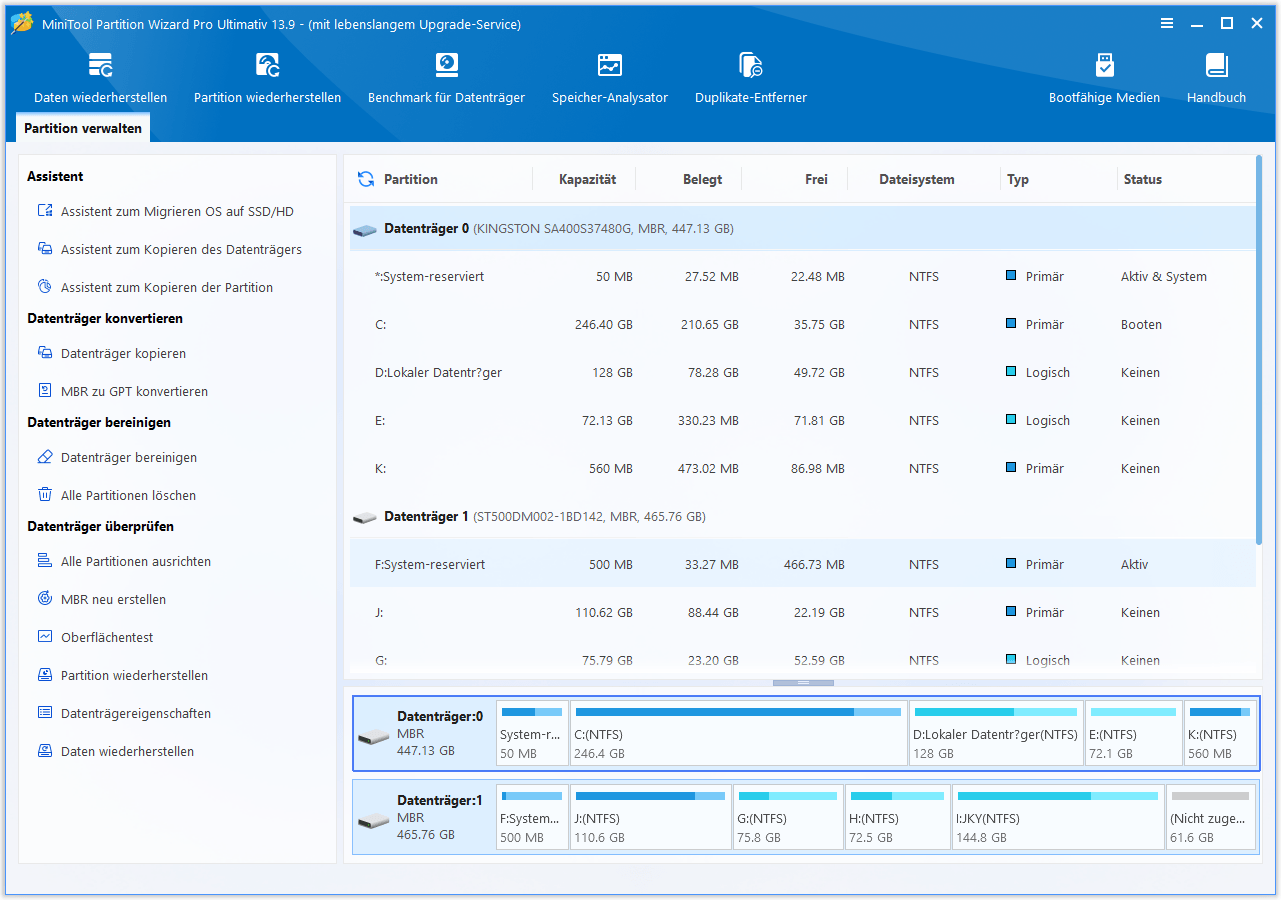Select partition E: row
1281x900 pixels.
pos(803,420)
